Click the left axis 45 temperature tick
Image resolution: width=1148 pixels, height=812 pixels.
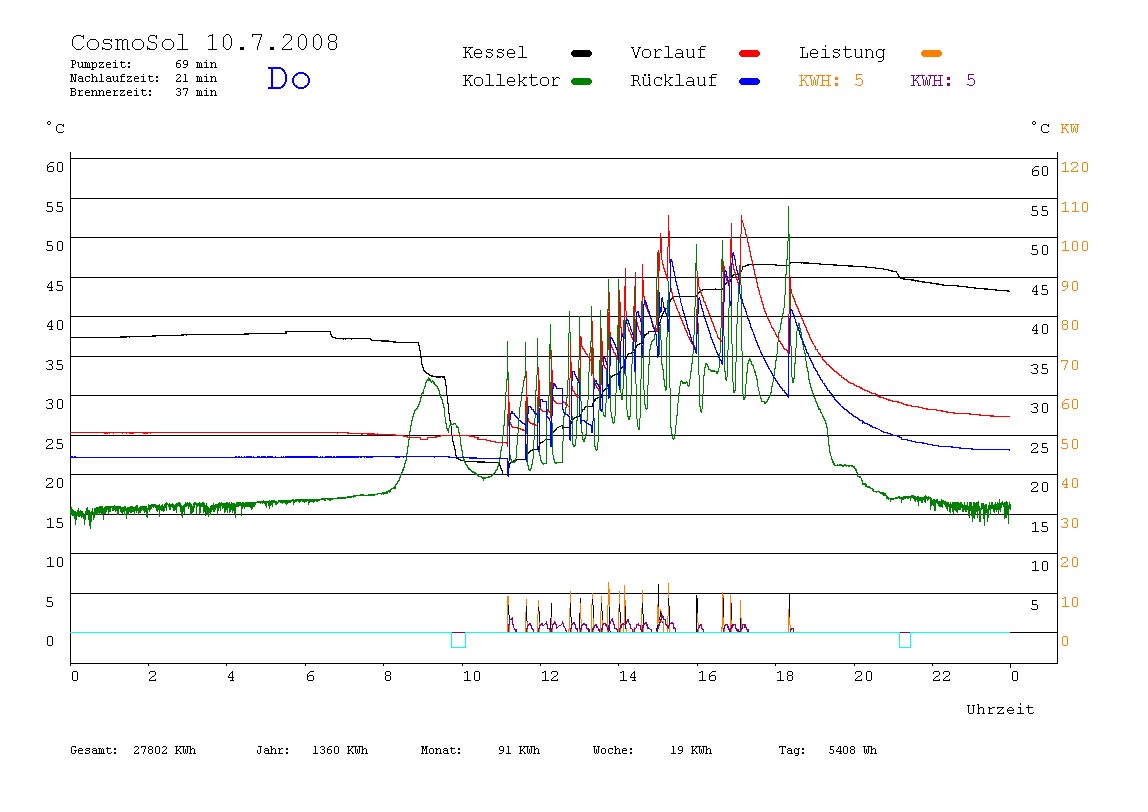[55, 286]
